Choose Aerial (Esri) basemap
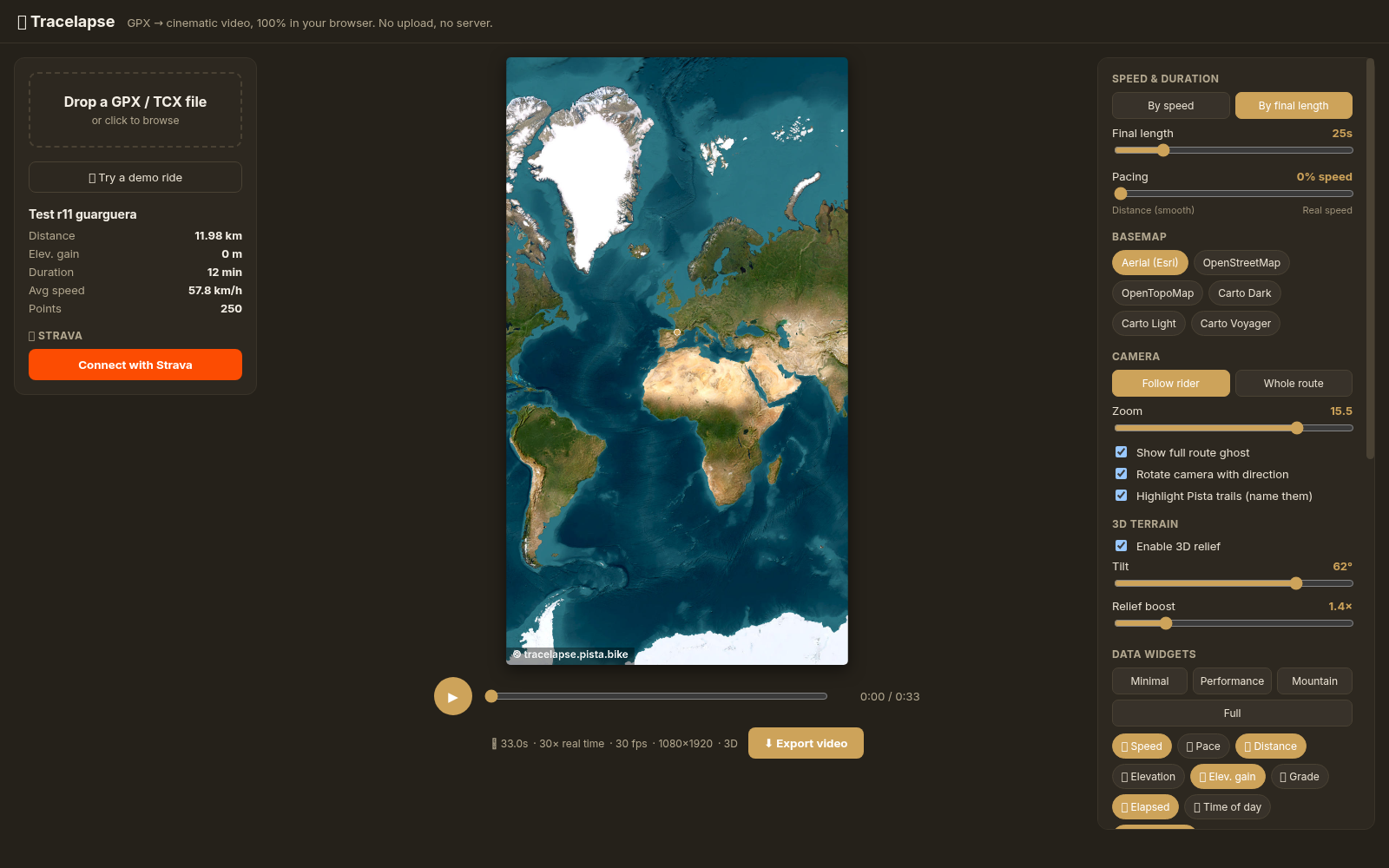Screen dimensions: 1389x868 click(1150, 263)
